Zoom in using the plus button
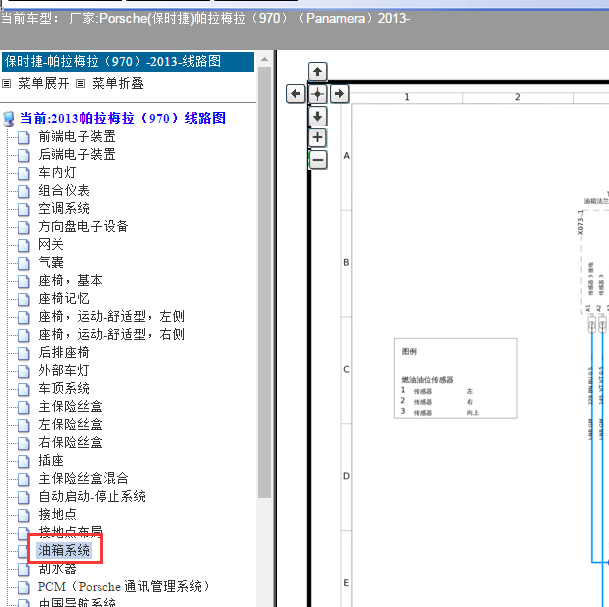Image resolution: width=609 pixels, height=607 pixels. 317,137
